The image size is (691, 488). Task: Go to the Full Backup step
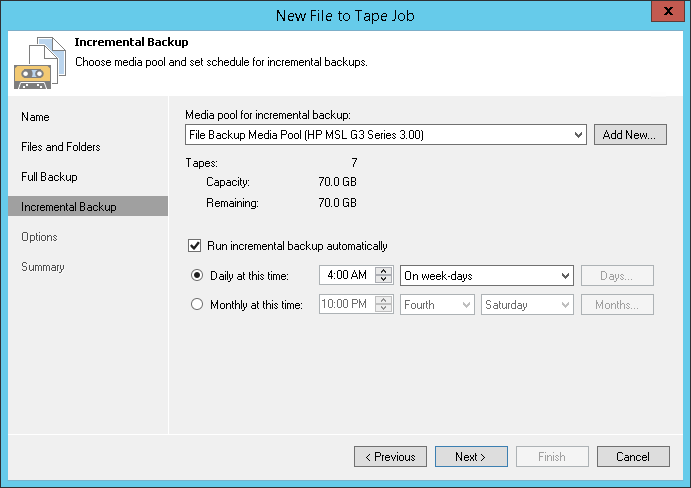(49, 177)
